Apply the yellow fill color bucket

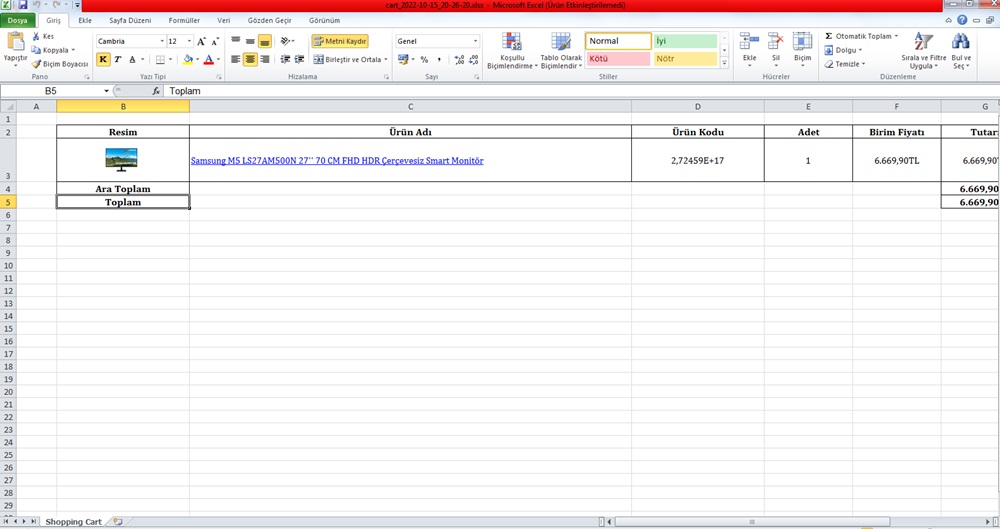click(x=188, y=59)
